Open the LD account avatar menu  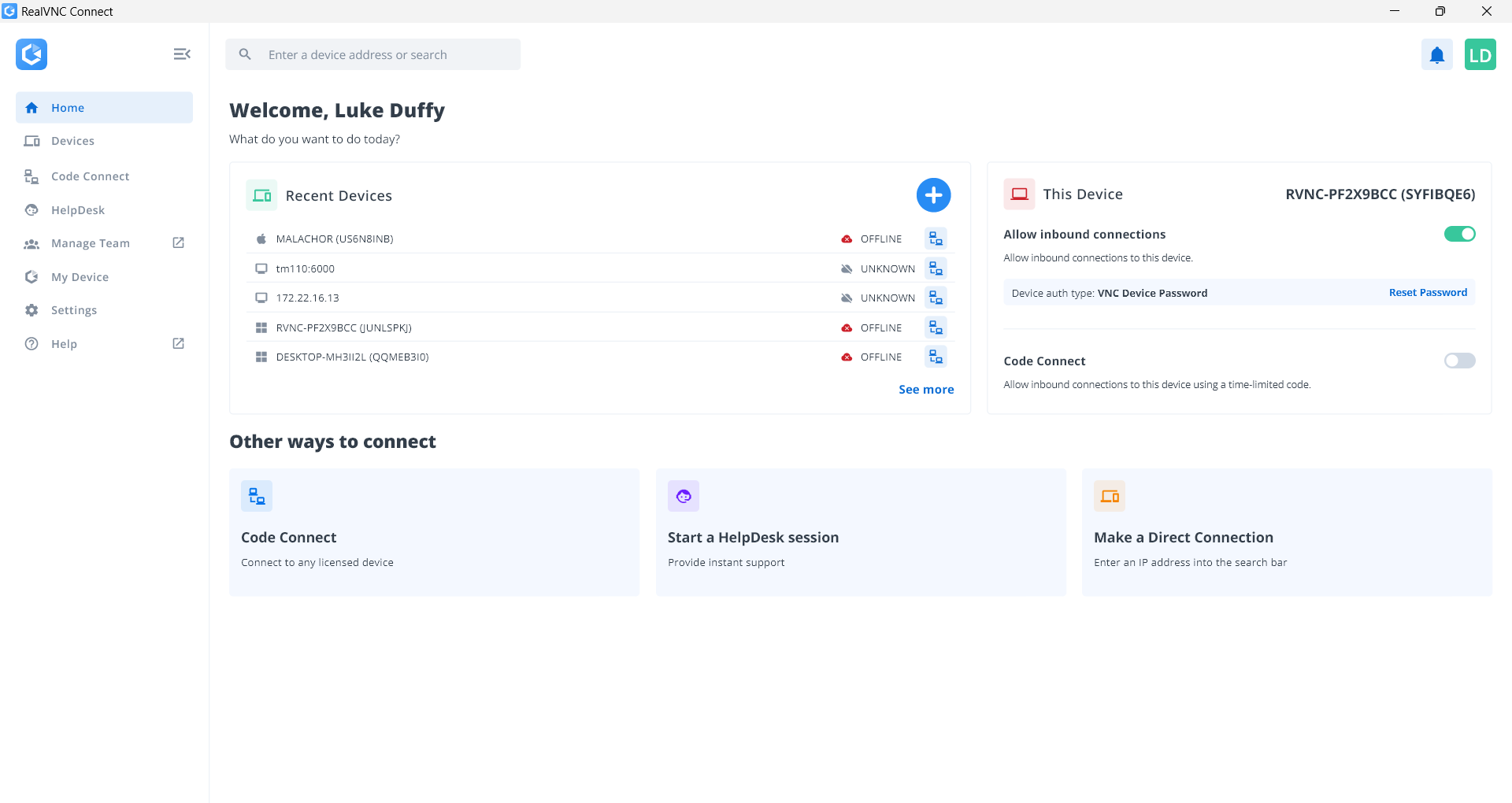coord(1480,54)
